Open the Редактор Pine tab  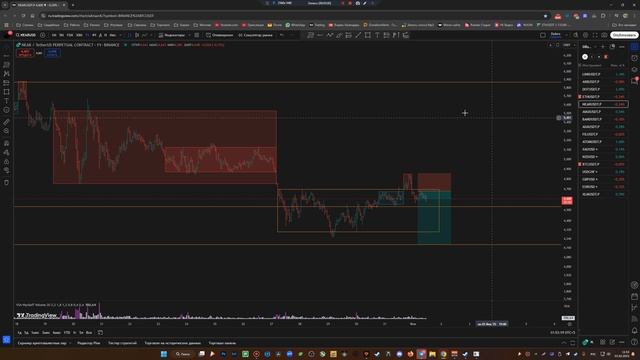(89, 343)
